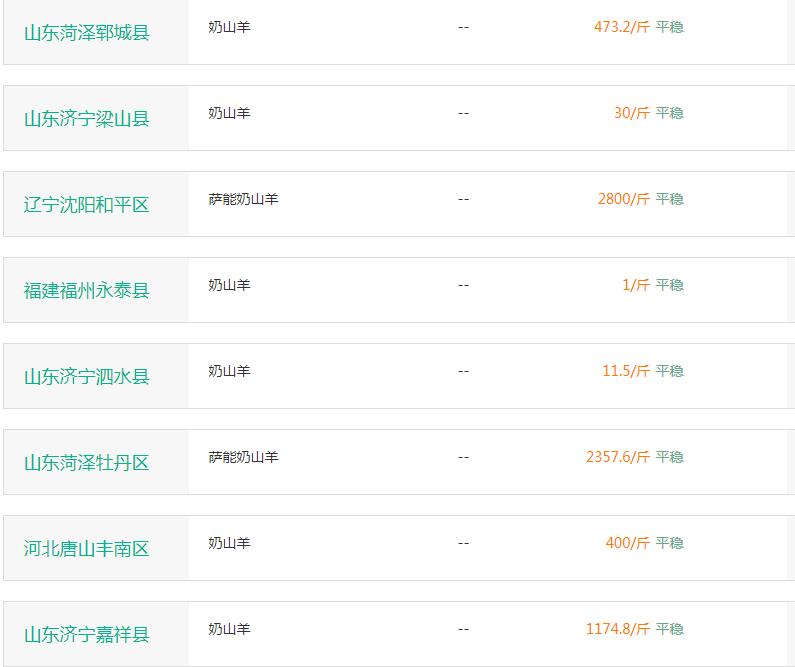Open the 河北唐山丰南区 location link

point(87,549)
